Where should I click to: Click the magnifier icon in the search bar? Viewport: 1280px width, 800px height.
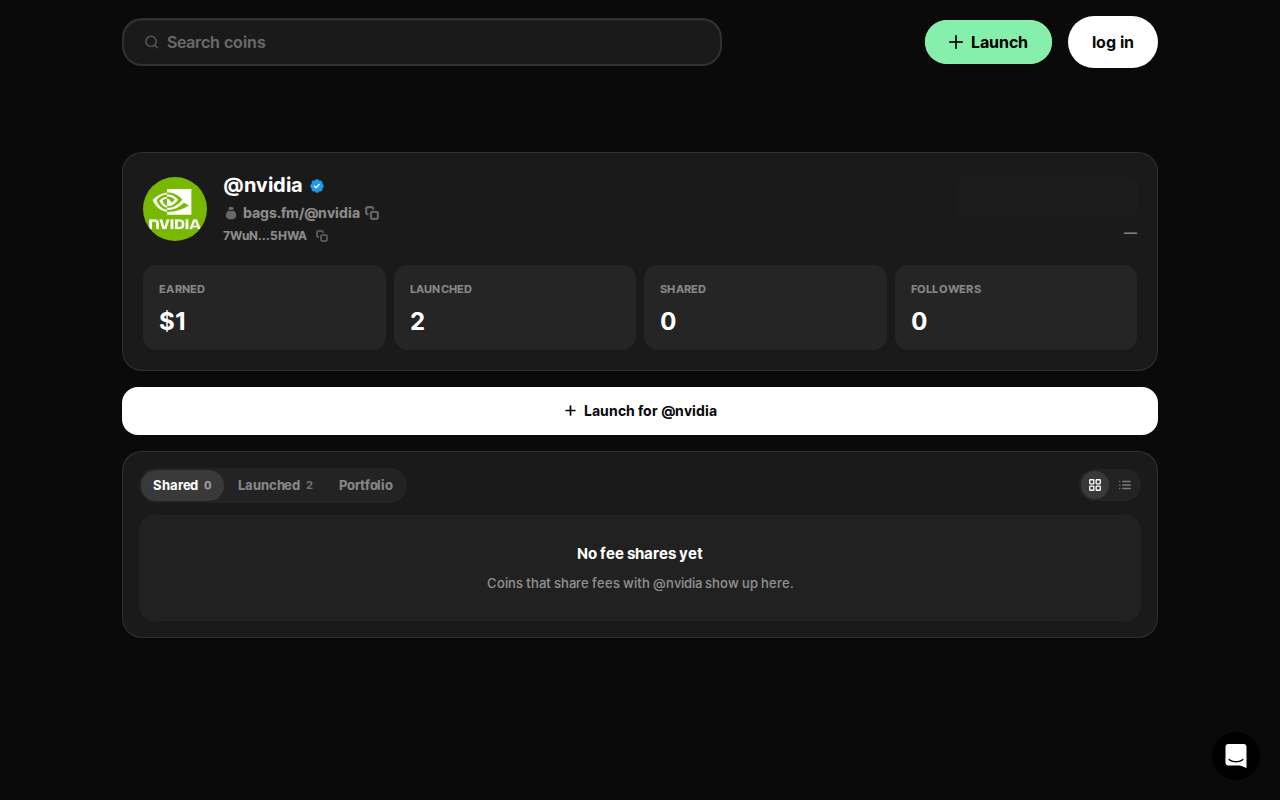click(152, 42)
